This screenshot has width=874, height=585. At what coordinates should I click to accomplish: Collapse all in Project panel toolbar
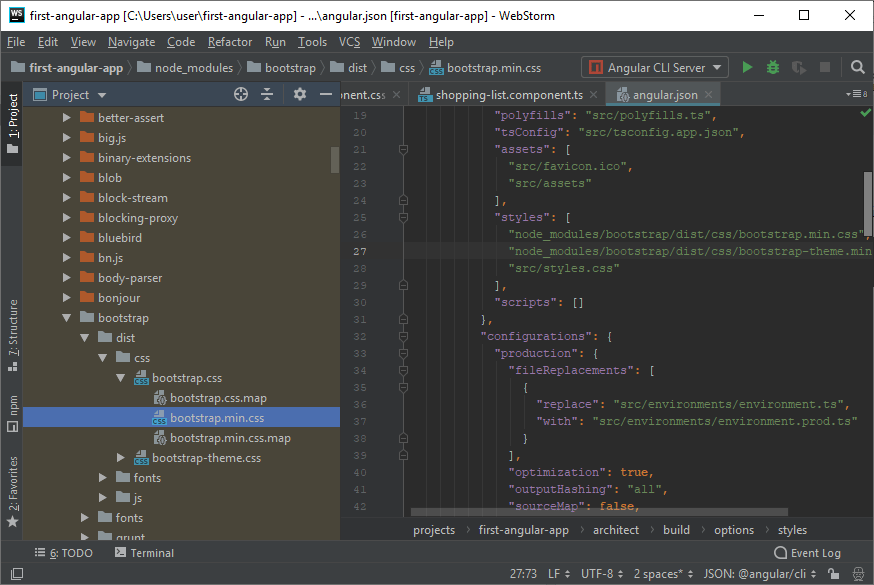[x=267, y=94]
